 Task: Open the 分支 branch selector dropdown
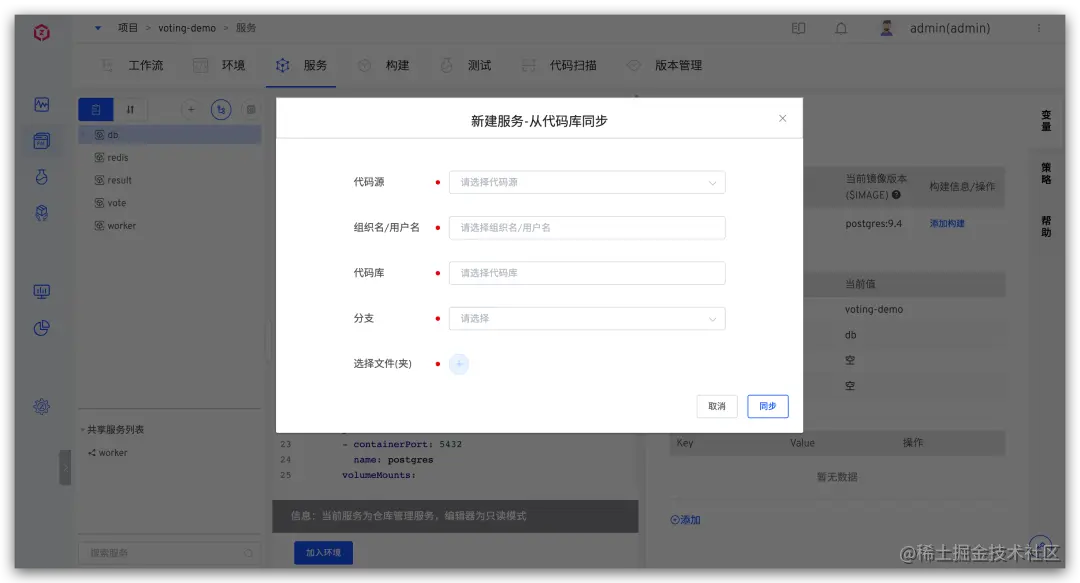(587, 318)
